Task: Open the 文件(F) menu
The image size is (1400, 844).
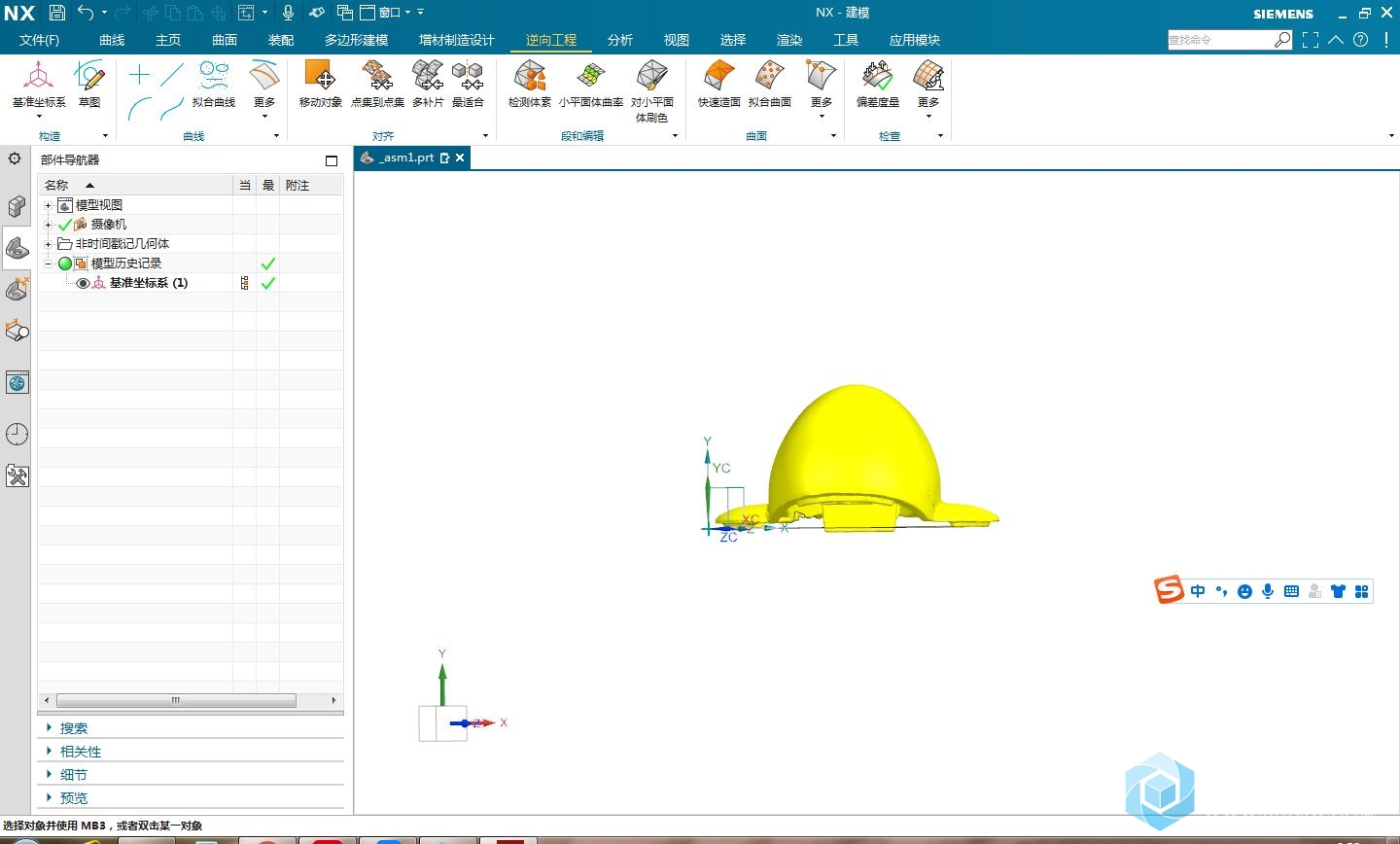Action: pos(40,40)
